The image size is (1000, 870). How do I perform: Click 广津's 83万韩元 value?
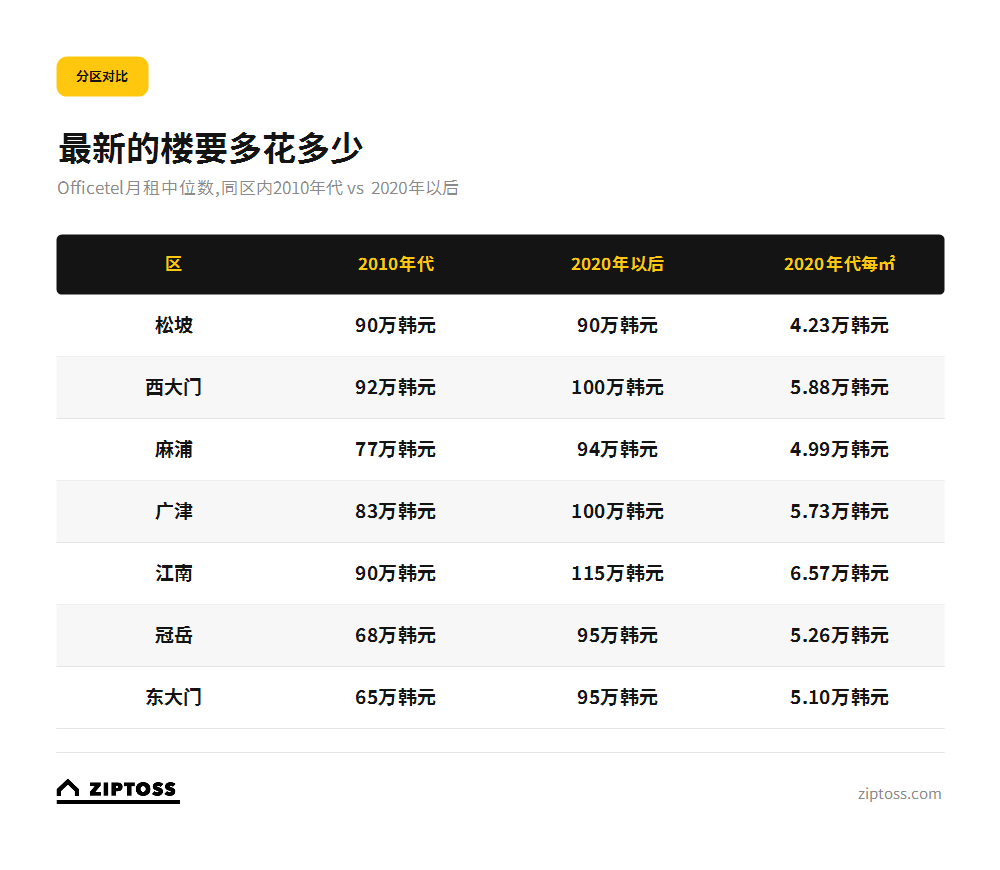coord(395,512)
